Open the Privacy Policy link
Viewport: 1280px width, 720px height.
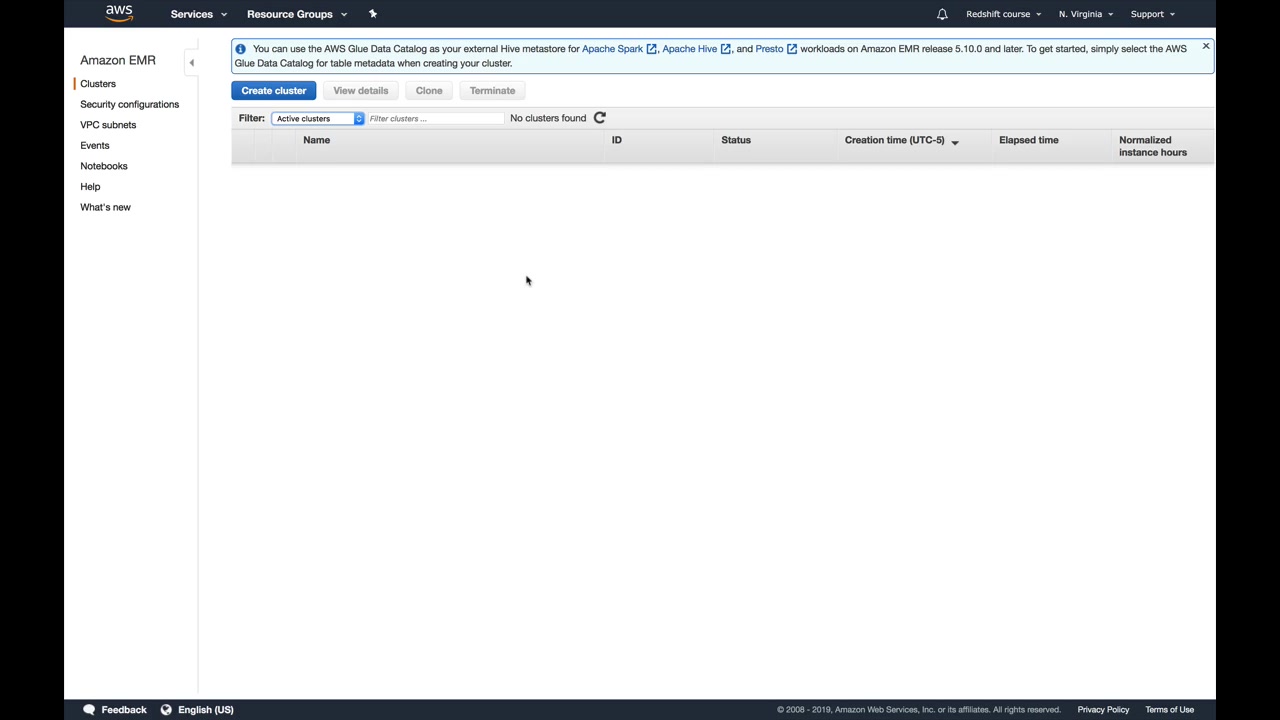click(1103, 710)
